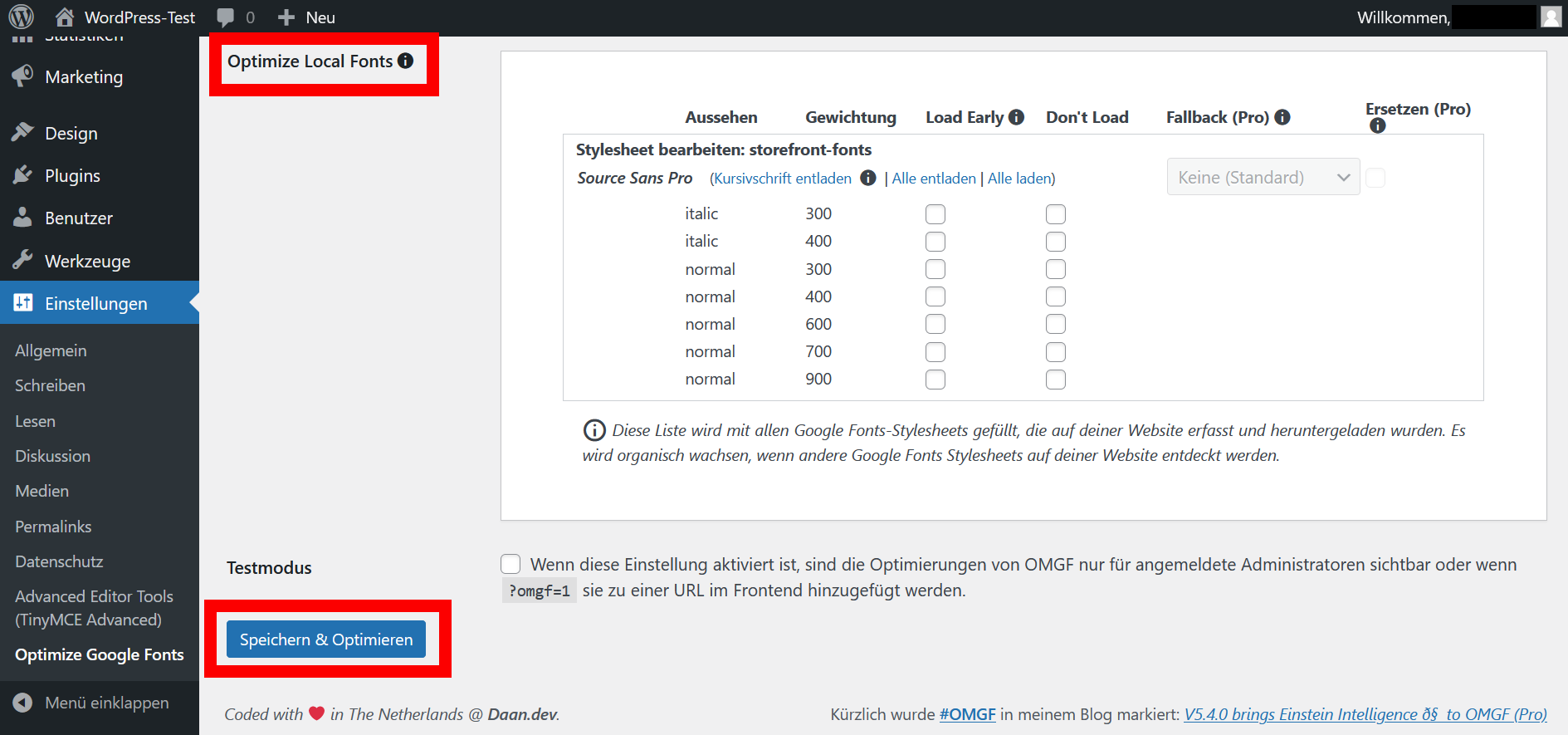
Task: Go to Datenschutz settings
Action: click(x=59, y=561)
